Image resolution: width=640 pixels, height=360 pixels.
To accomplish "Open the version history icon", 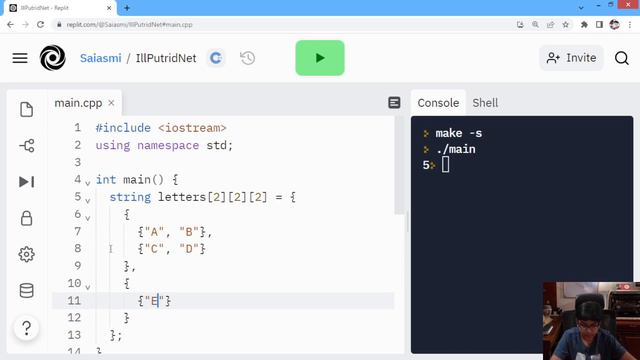I will 247,58.
